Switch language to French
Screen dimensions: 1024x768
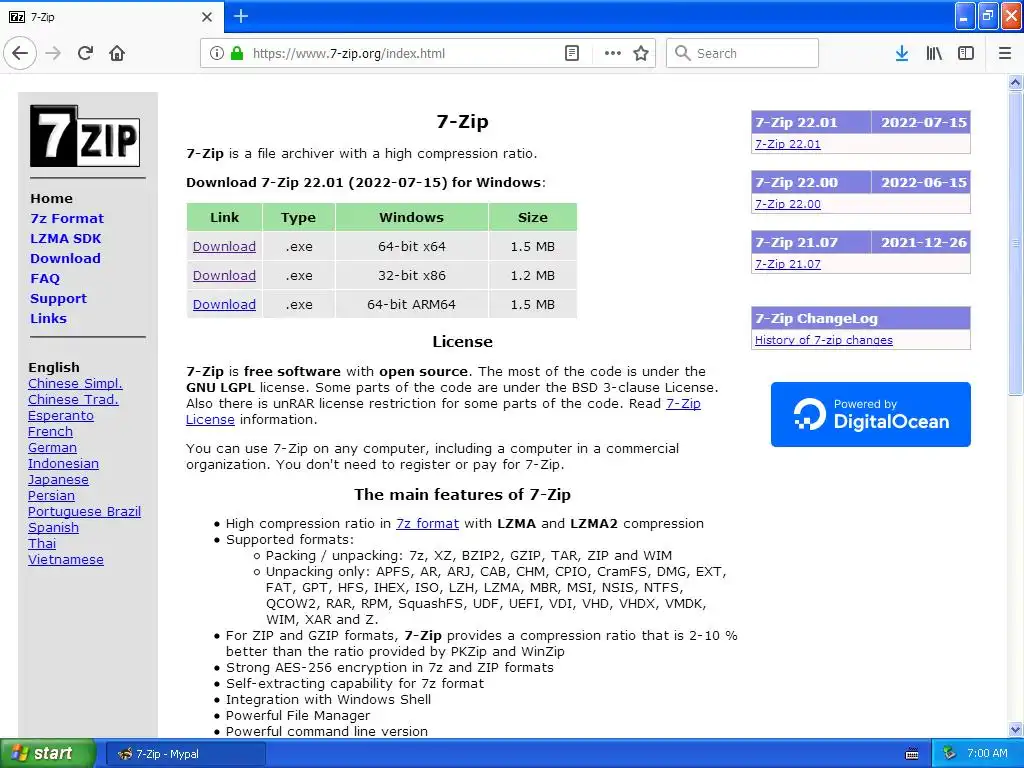tap(50, 431)
